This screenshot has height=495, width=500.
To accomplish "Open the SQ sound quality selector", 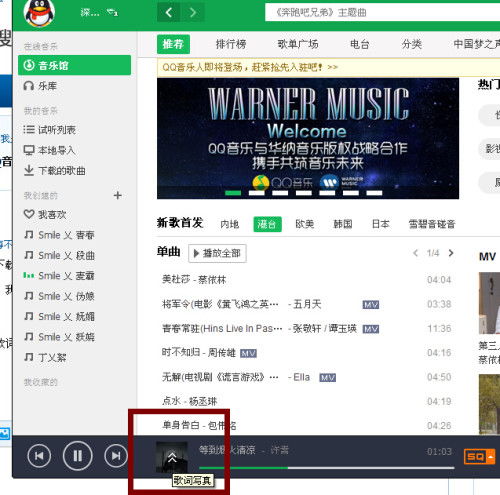I will [479, 457].
